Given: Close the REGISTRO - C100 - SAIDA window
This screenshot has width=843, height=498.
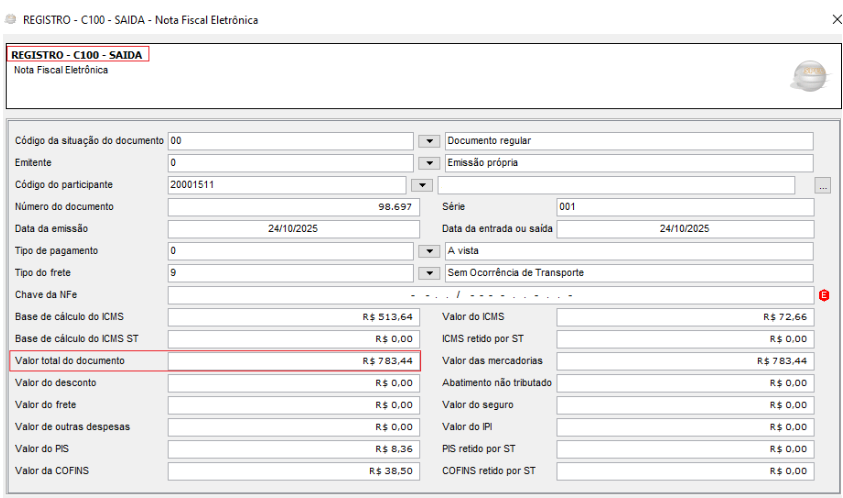Looking at the screenshot, I should click(837, 19).
